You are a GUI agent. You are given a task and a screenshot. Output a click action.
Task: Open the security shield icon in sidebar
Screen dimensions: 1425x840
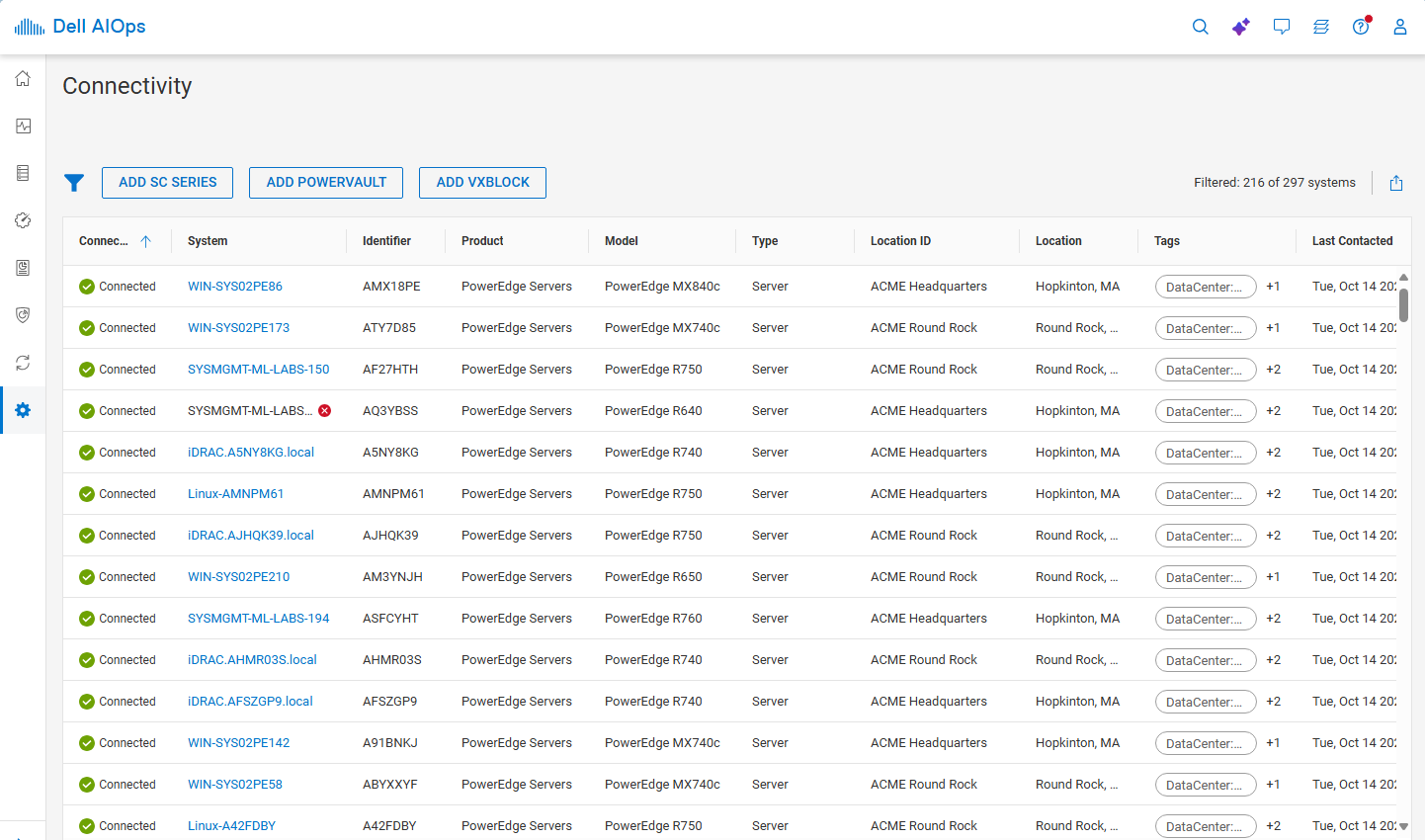(x=22, y=315)
